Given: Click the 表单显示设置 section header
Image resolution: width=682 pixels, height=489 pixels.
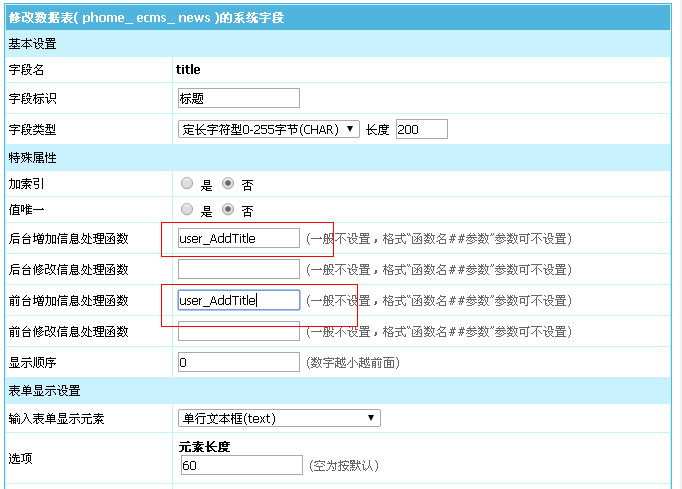Looking at the screenshot, I should coord(45,391).
